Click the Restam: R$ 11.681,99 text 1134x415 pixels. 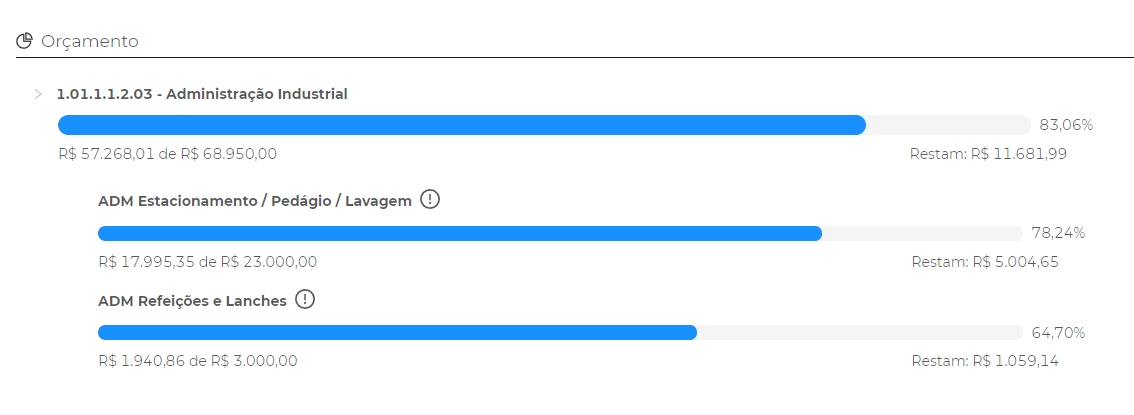coord(988,154)
